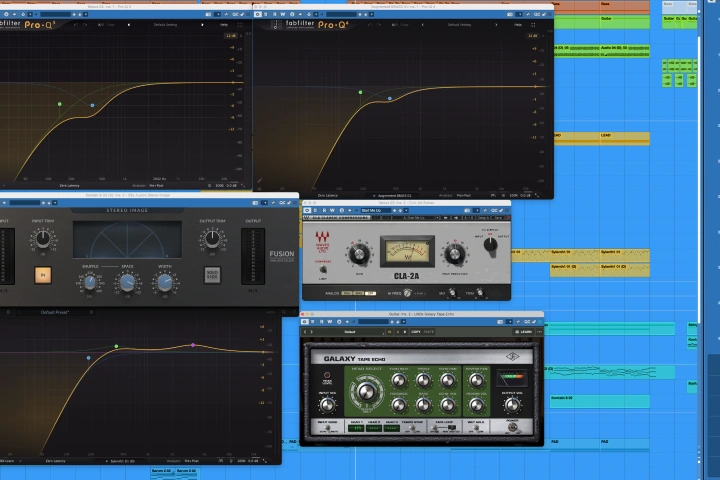Open the Help menu in Pro-Q 4

tap(518, 24)
